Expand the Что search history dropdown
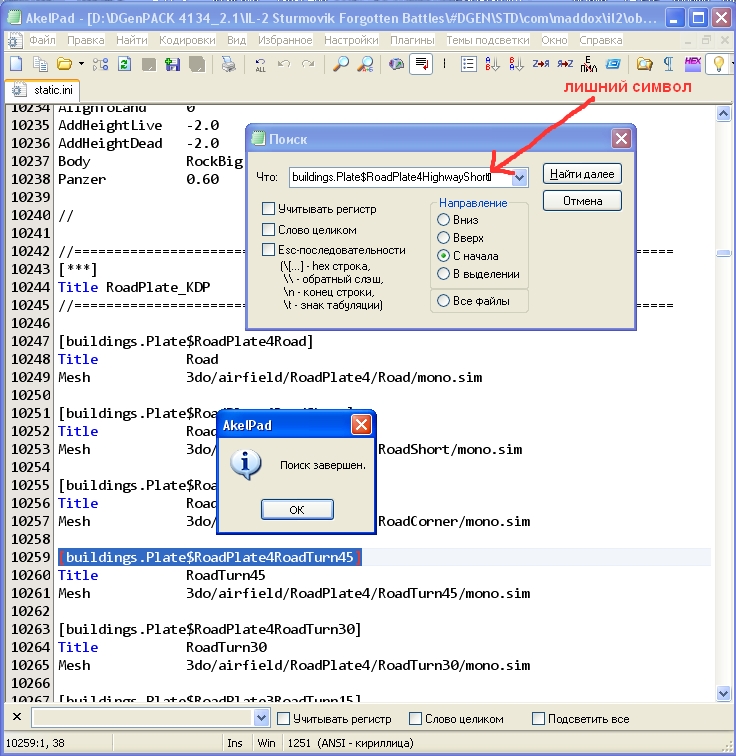 pos(519,177)
